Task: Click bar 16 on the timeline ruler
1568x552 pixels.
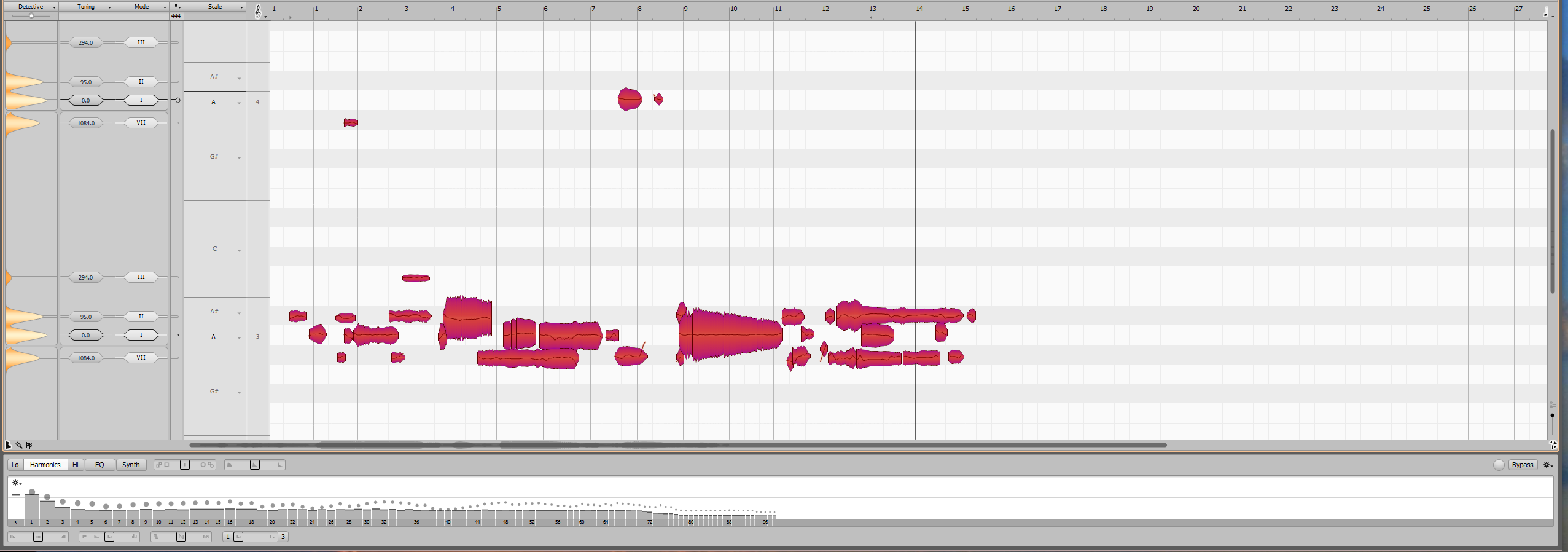Action: [1011, 9]
